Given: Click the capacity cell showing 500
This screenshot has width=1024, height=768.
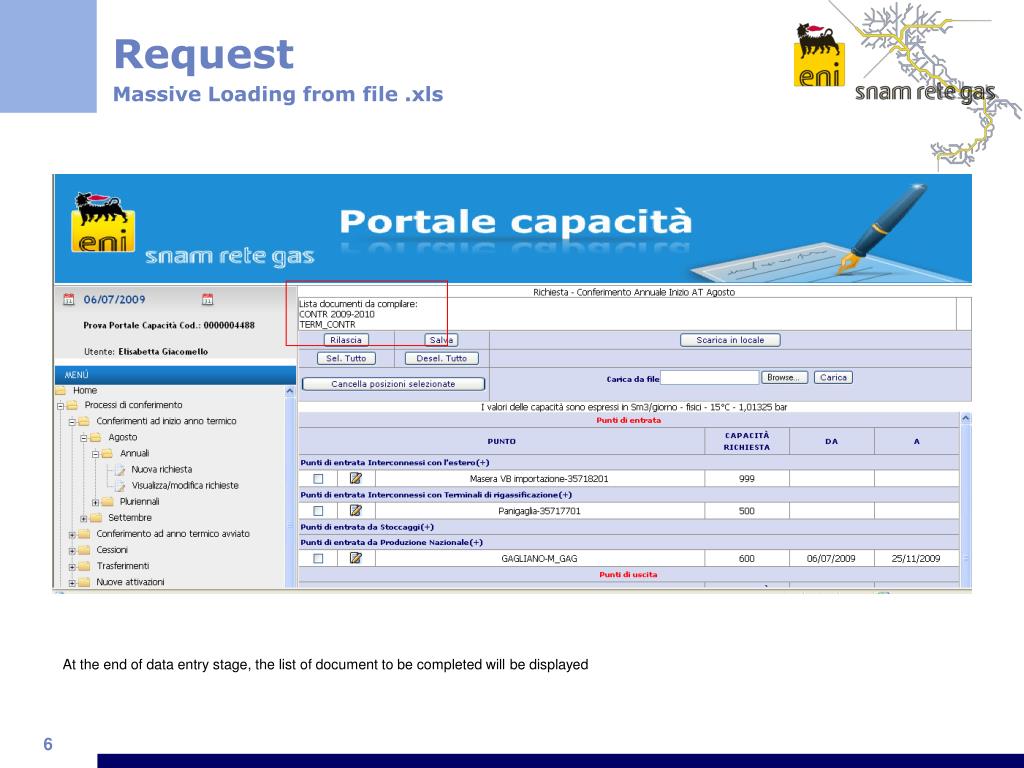Looking at the screenshot, I should coord(746,511).
